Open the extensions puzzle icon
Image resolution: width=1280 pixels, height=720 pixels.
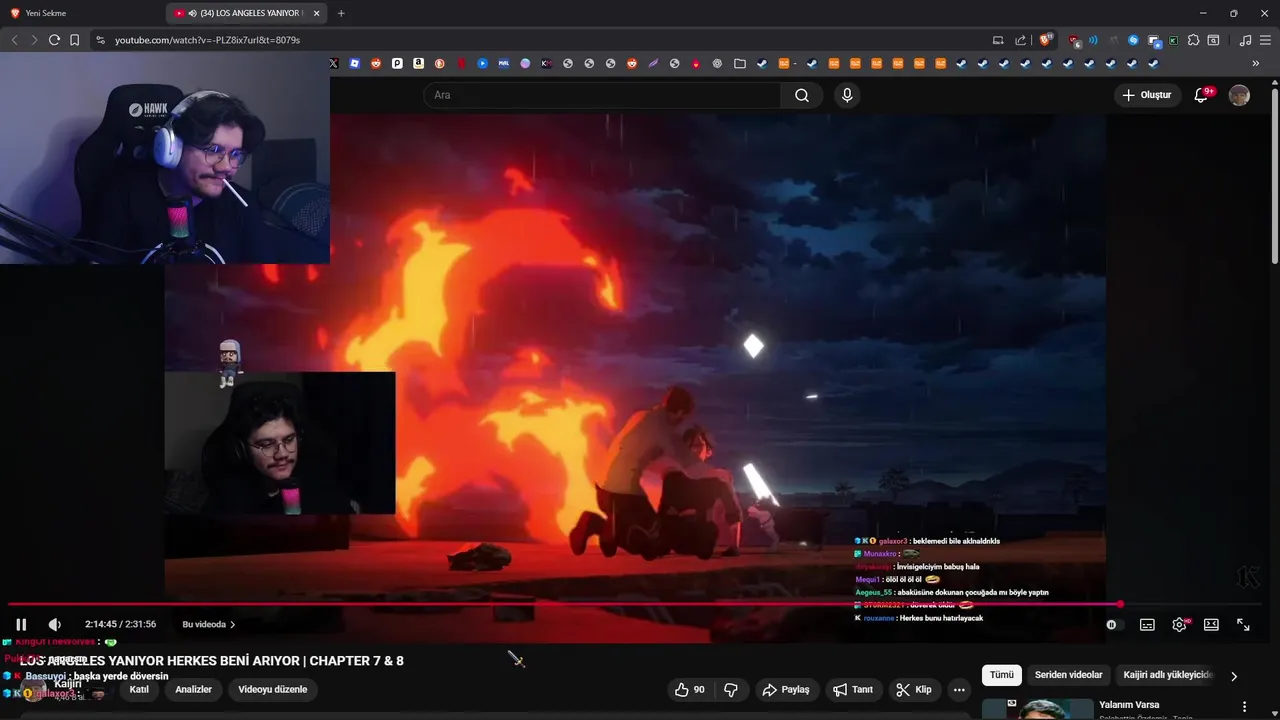pyautogui.click(x=1193, y=40)
